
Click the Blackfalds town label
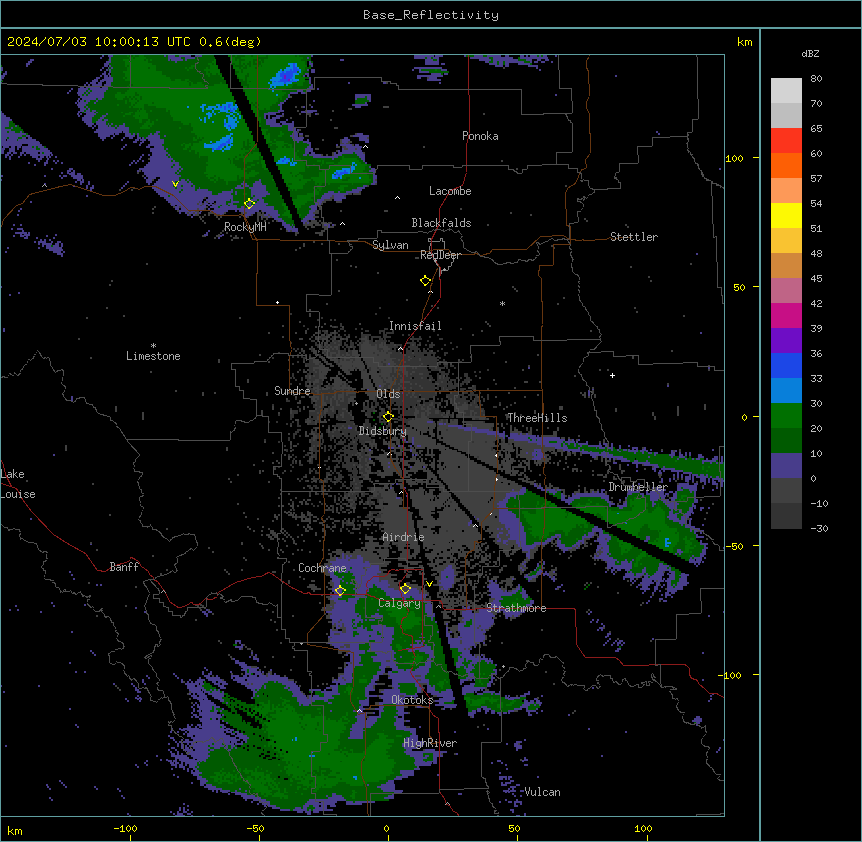click(441, 223)
